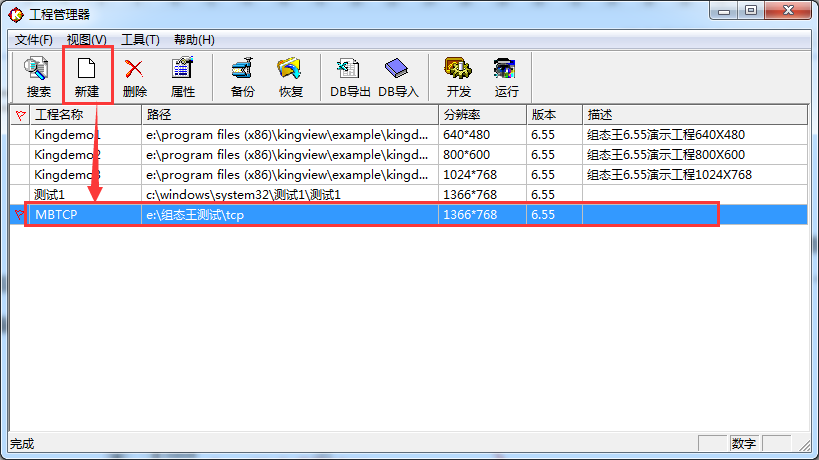Start runtime with 运行 icon

506,77
